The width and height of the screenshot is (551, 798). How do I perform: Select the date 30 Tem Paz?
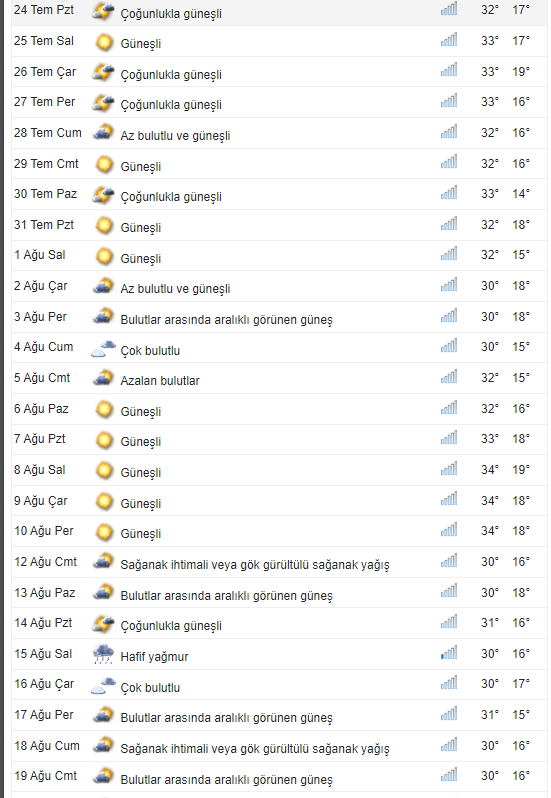tap(45, 194)
